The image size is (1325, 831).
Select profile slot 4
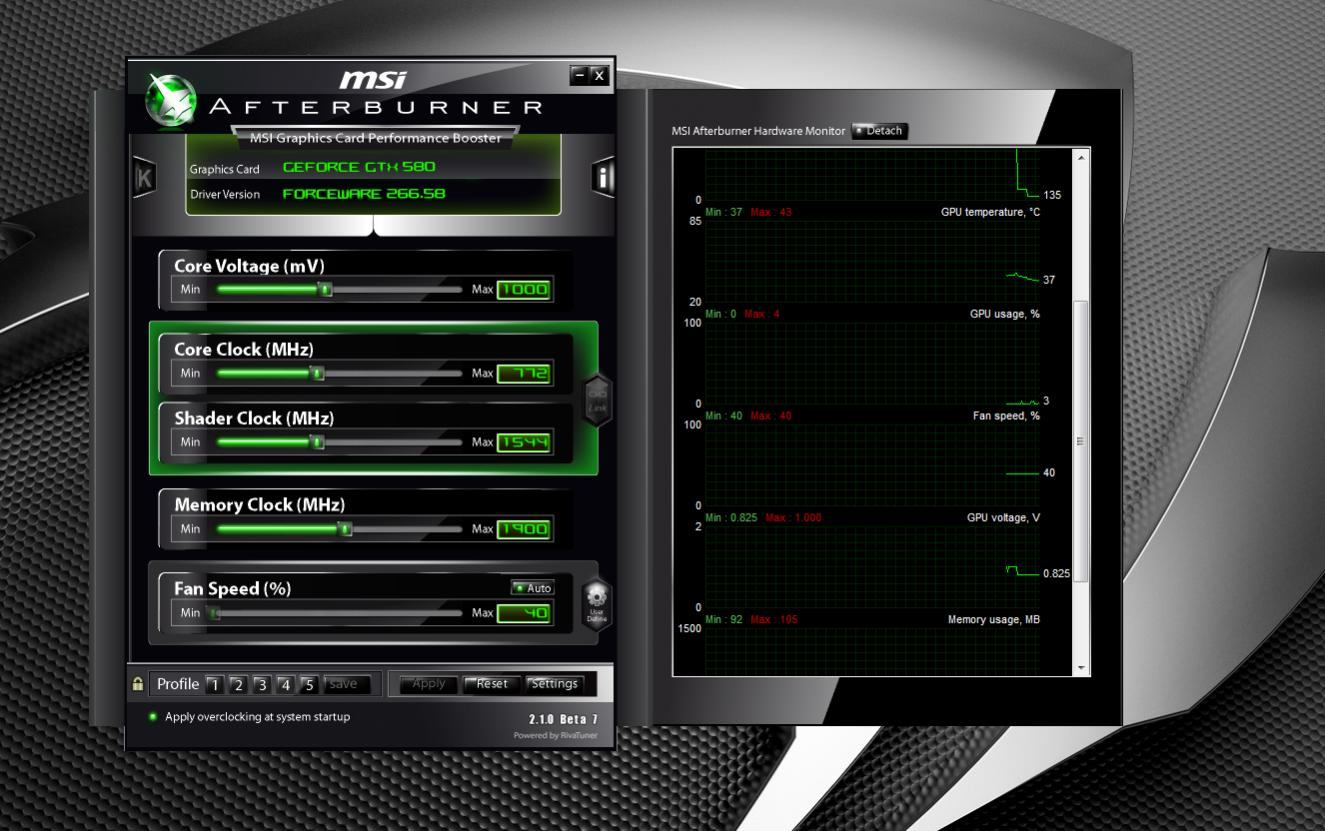(x=286, y=685)
